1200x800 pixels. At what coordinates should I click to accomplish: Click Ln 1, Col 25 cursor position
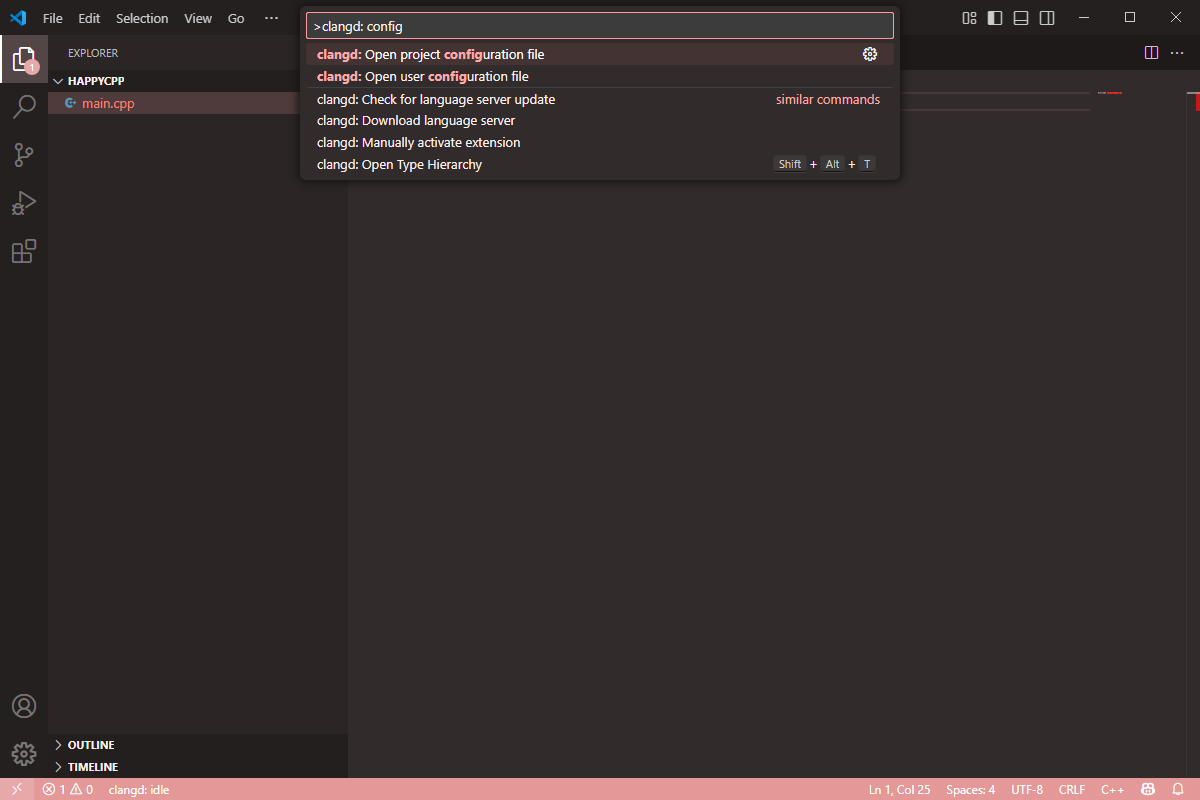(x=899, y=789)
